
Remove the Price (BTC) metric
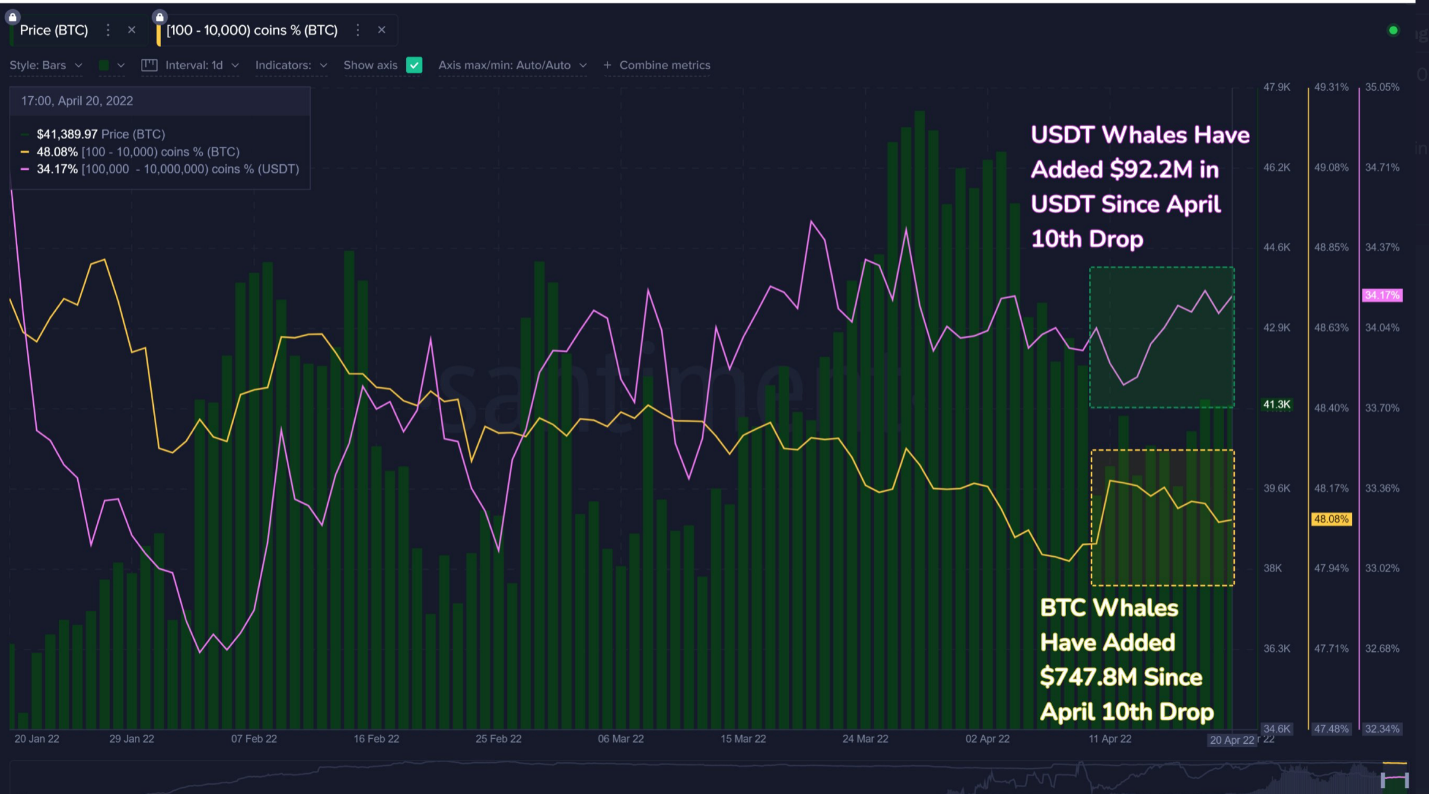point(131,30)
